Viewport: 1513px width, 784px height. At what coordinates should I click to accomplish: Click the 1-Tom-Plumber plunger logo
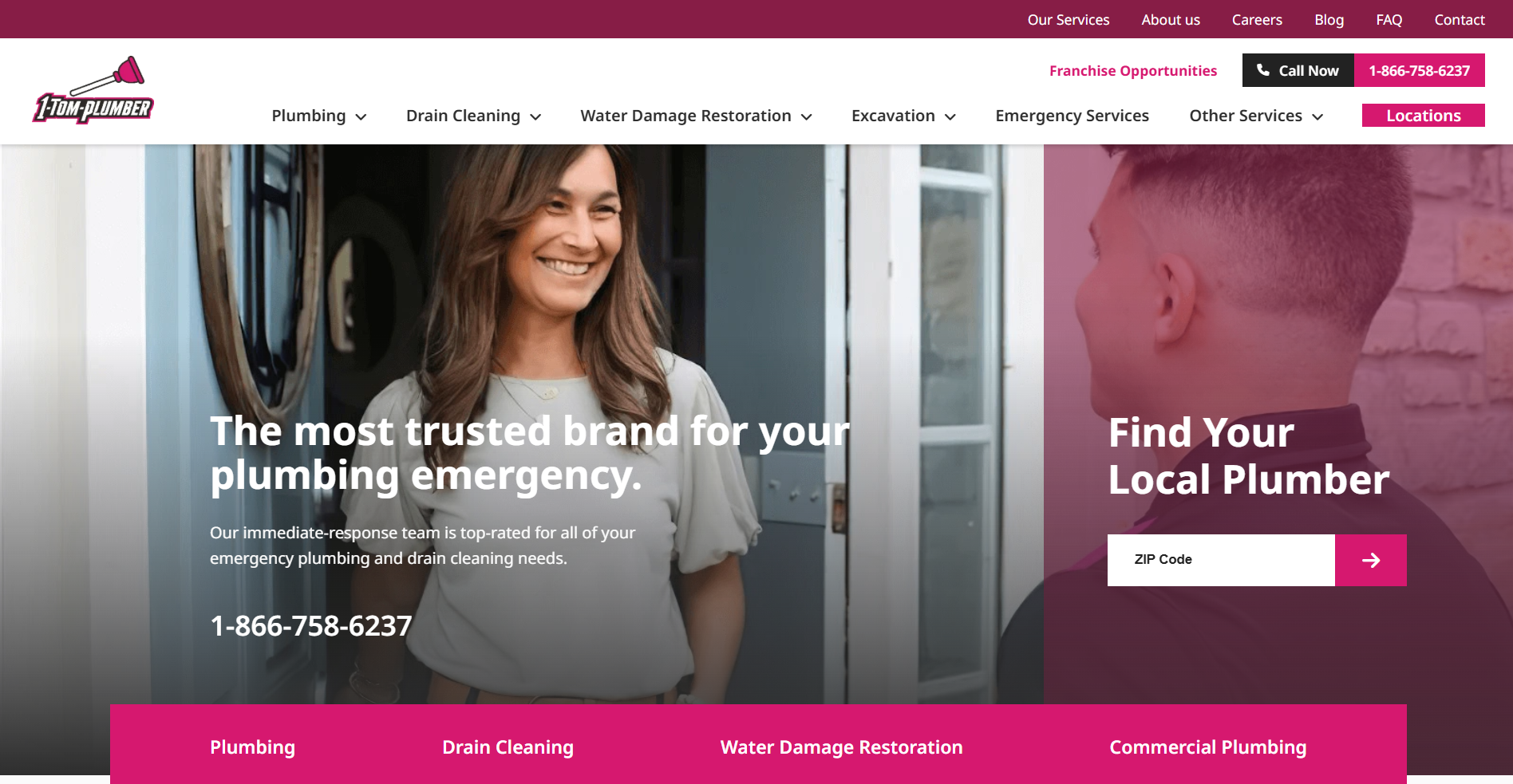(93, 89)
